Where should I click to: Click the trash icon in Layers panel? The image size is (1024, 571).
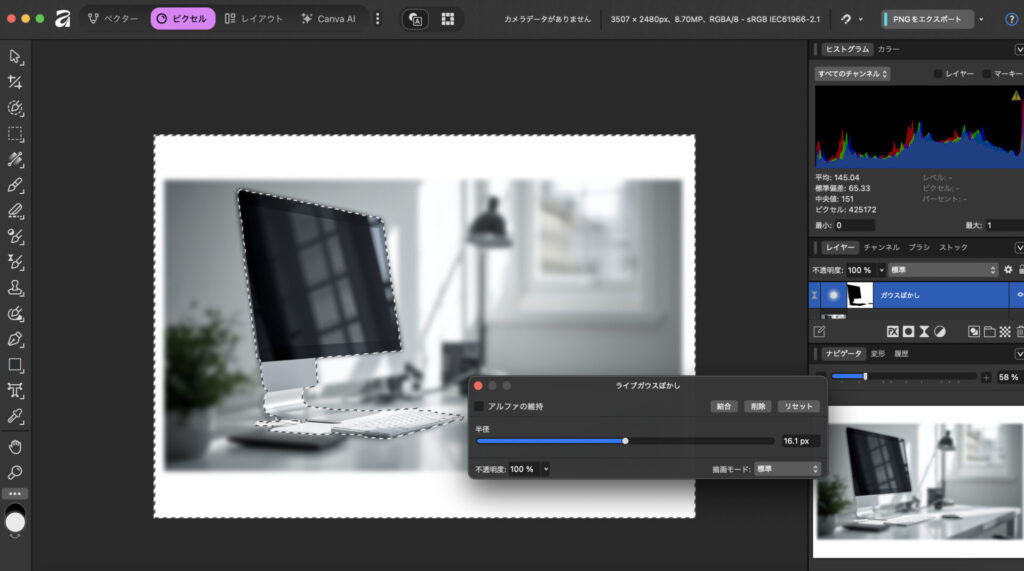1019,331
